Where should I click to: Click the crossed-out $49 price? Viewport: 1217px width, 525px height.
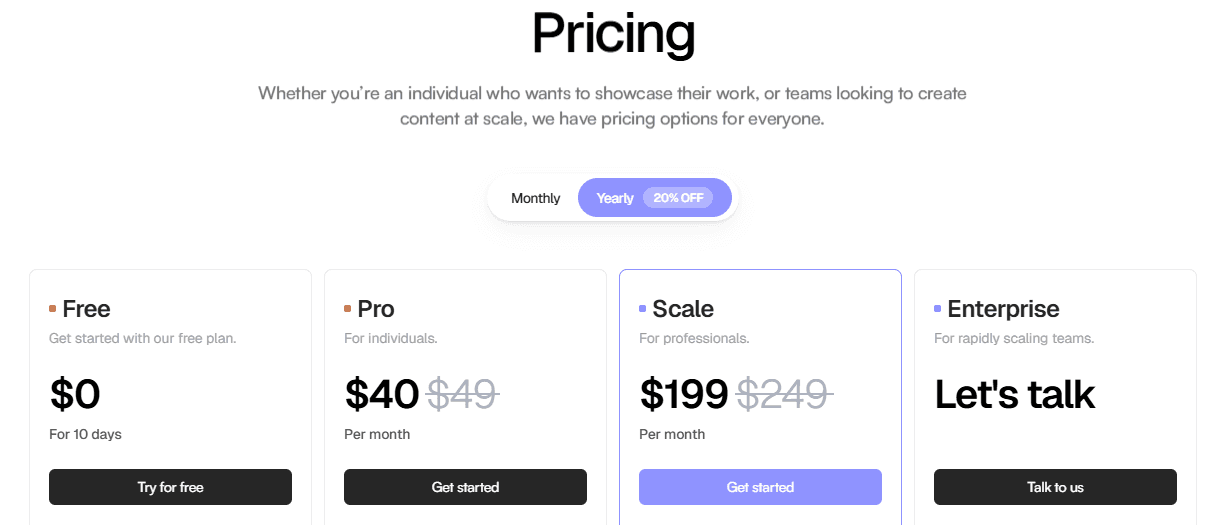(462, 394)
